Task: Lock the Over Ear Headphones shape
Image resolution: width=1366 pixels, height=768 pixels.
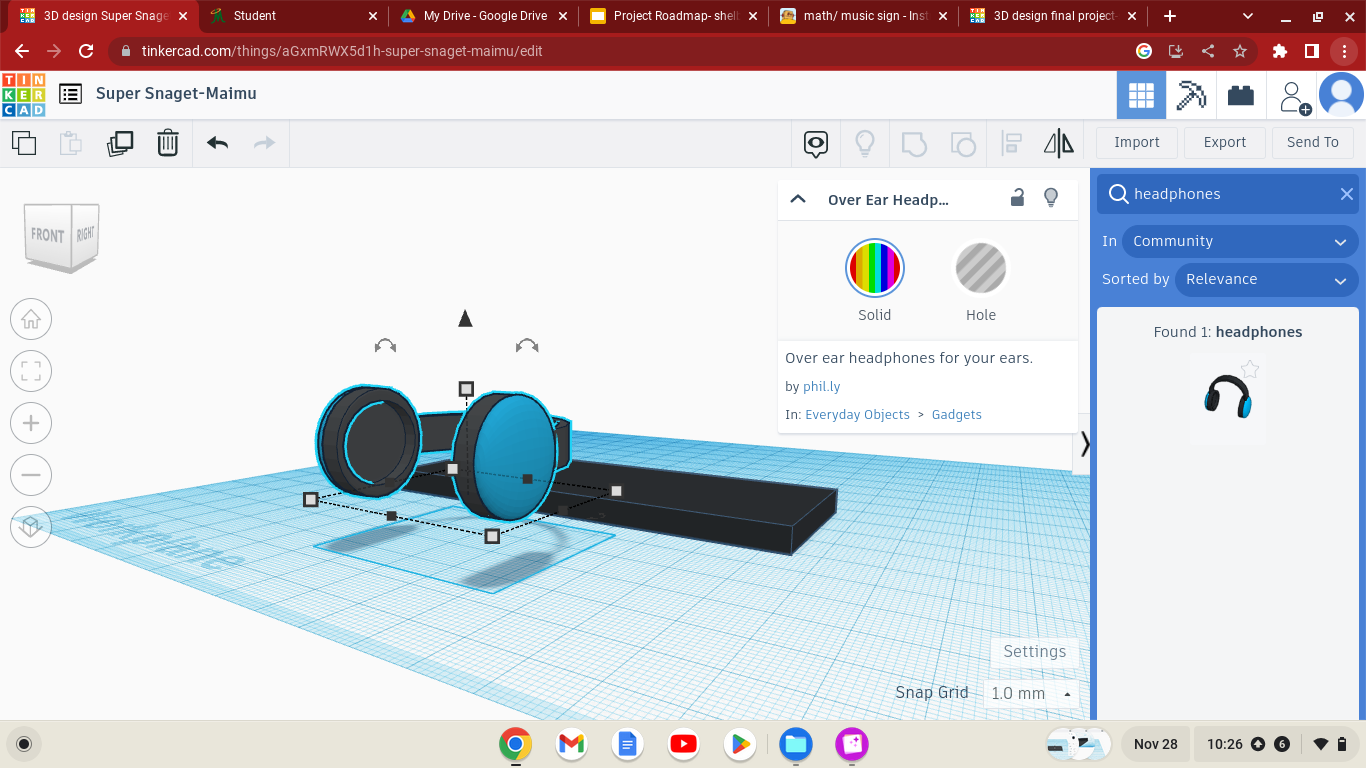Action: pyautogui.click(x=1017, y=198)
